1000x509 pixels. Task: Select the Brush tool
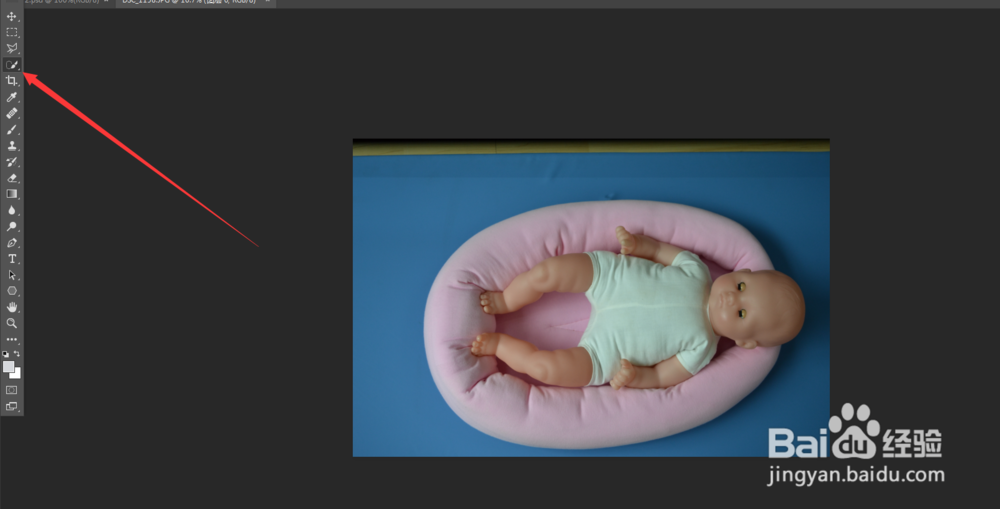[x=11, y=129]
